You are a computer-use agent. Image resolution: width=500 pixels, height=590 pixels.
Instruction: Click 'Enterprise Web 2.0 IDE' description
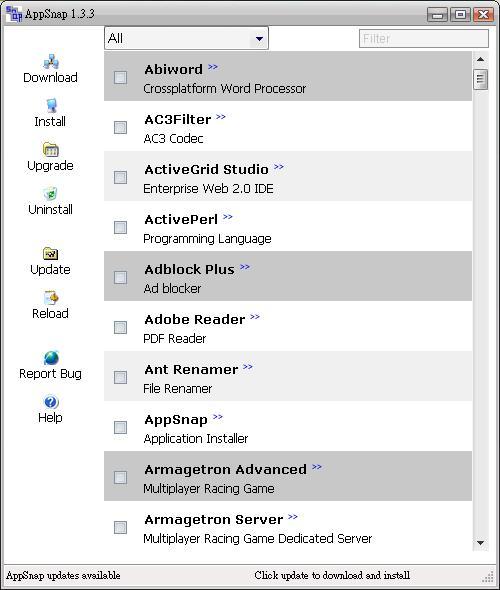point(208,189)
